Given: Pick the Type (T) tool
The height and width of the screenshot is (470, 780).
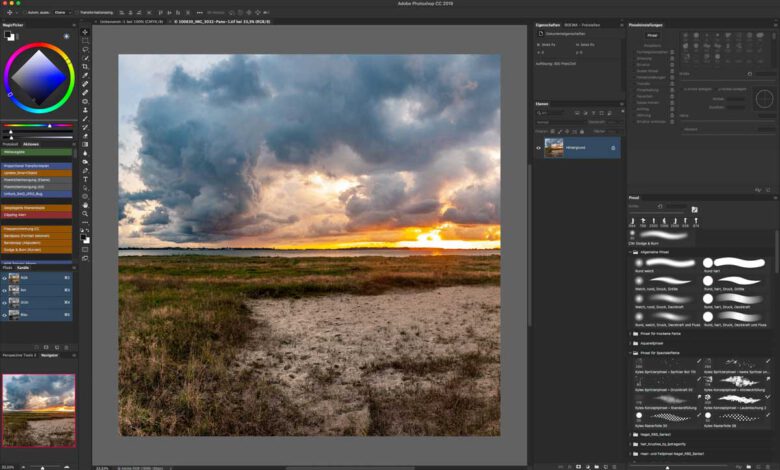Looking at the screenshot, I should [x=85, y=179].
